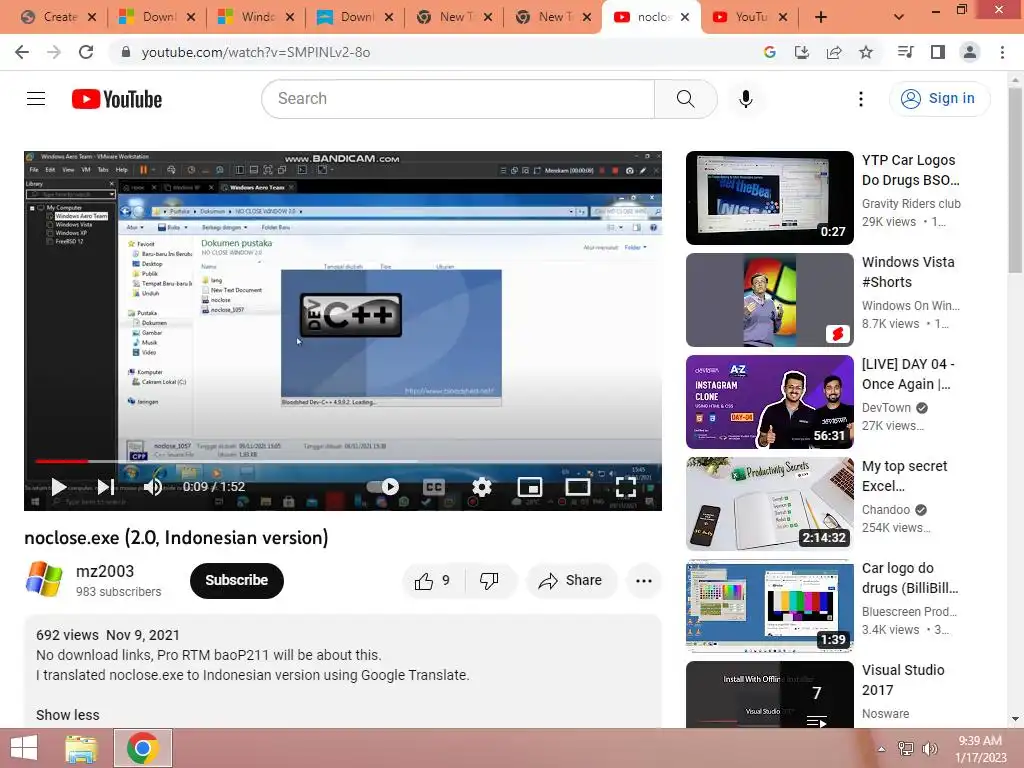Open a new browser tab

pyautogui.click(x=821, y=17)
